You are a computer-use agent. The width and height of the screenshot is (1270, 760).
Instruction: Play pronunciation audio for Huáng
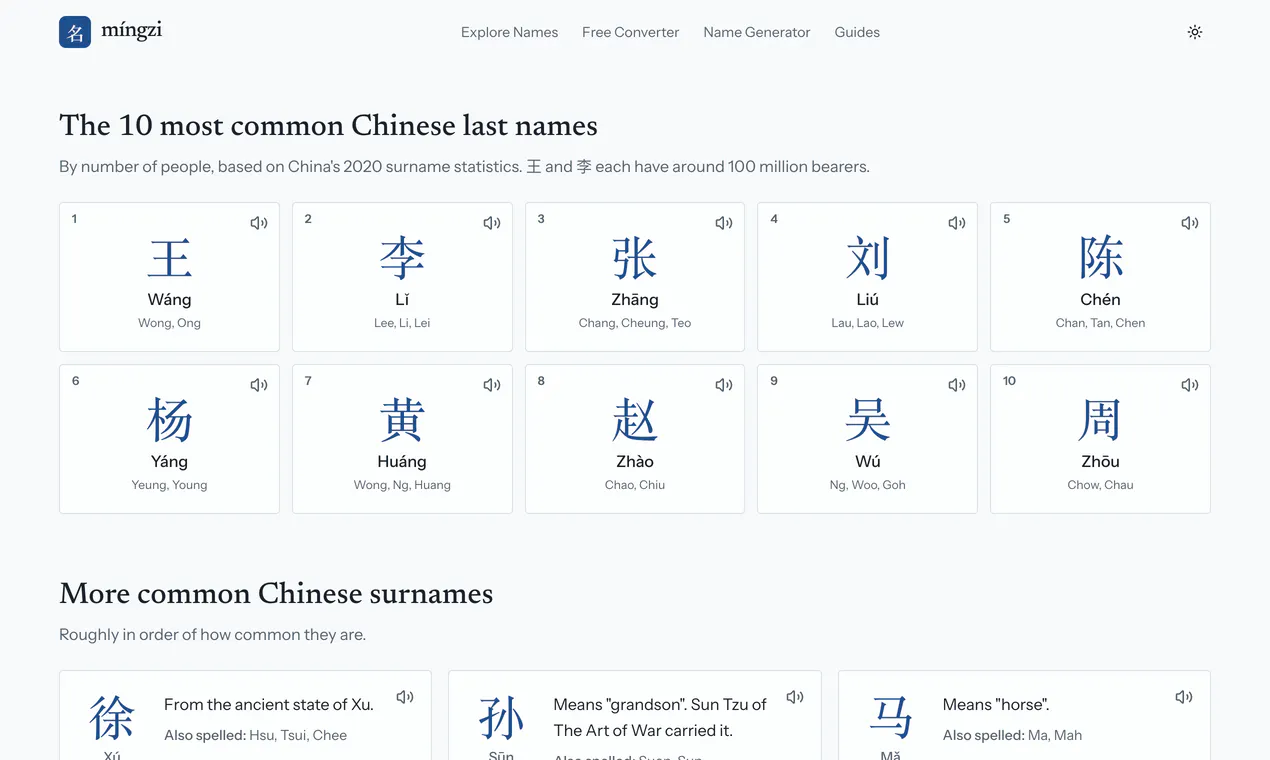[492, 385]
